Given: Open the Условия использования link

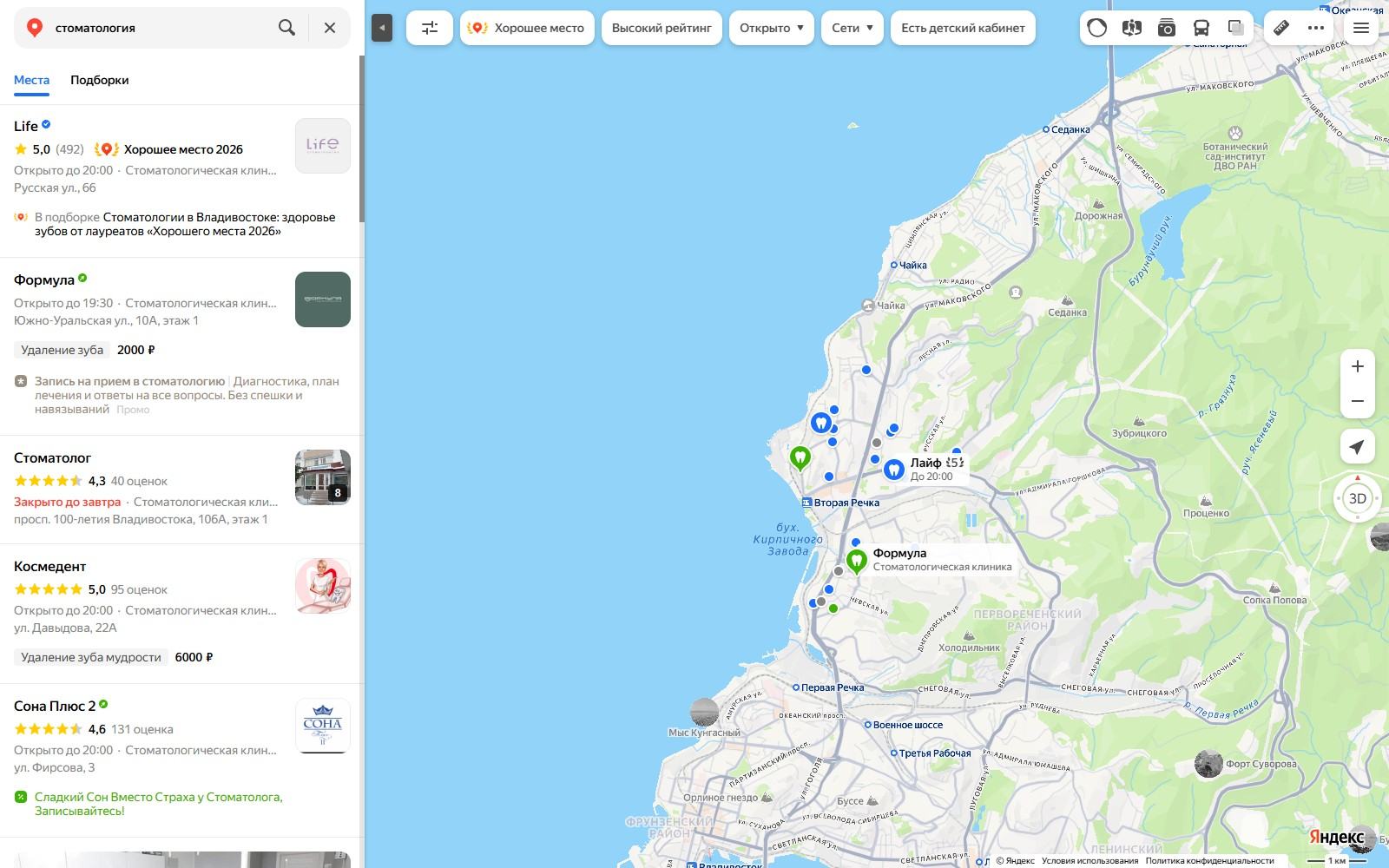Looking at the screenshot, I should [x=1089, y=861].
